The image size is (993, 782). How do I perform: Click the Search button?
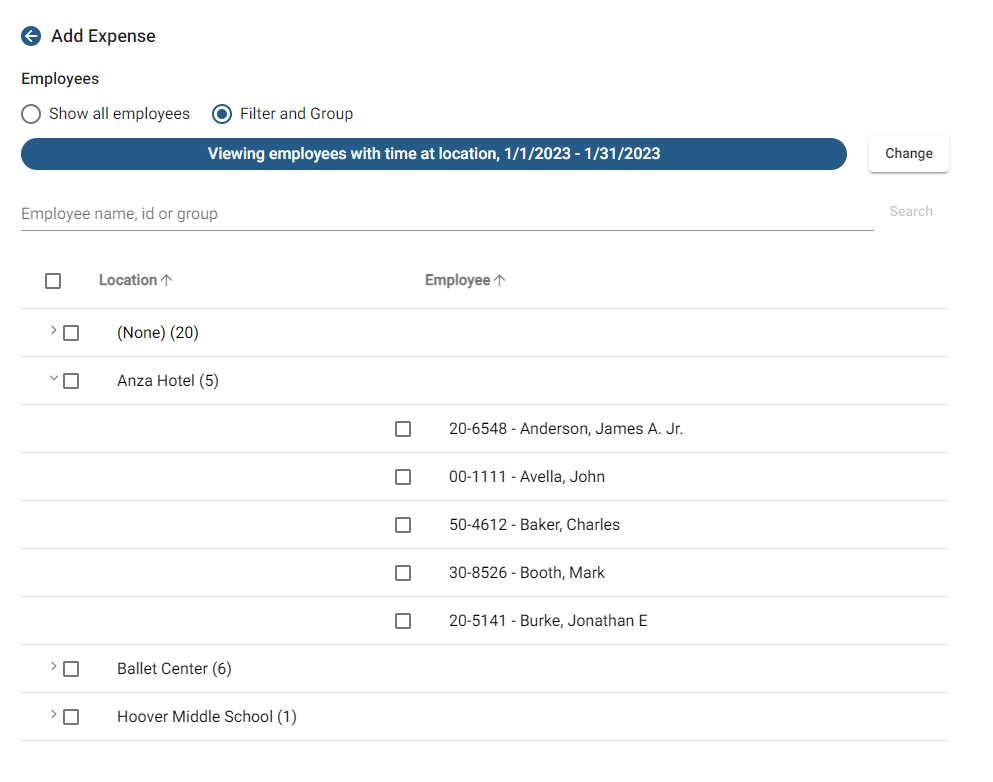[911, 211]
